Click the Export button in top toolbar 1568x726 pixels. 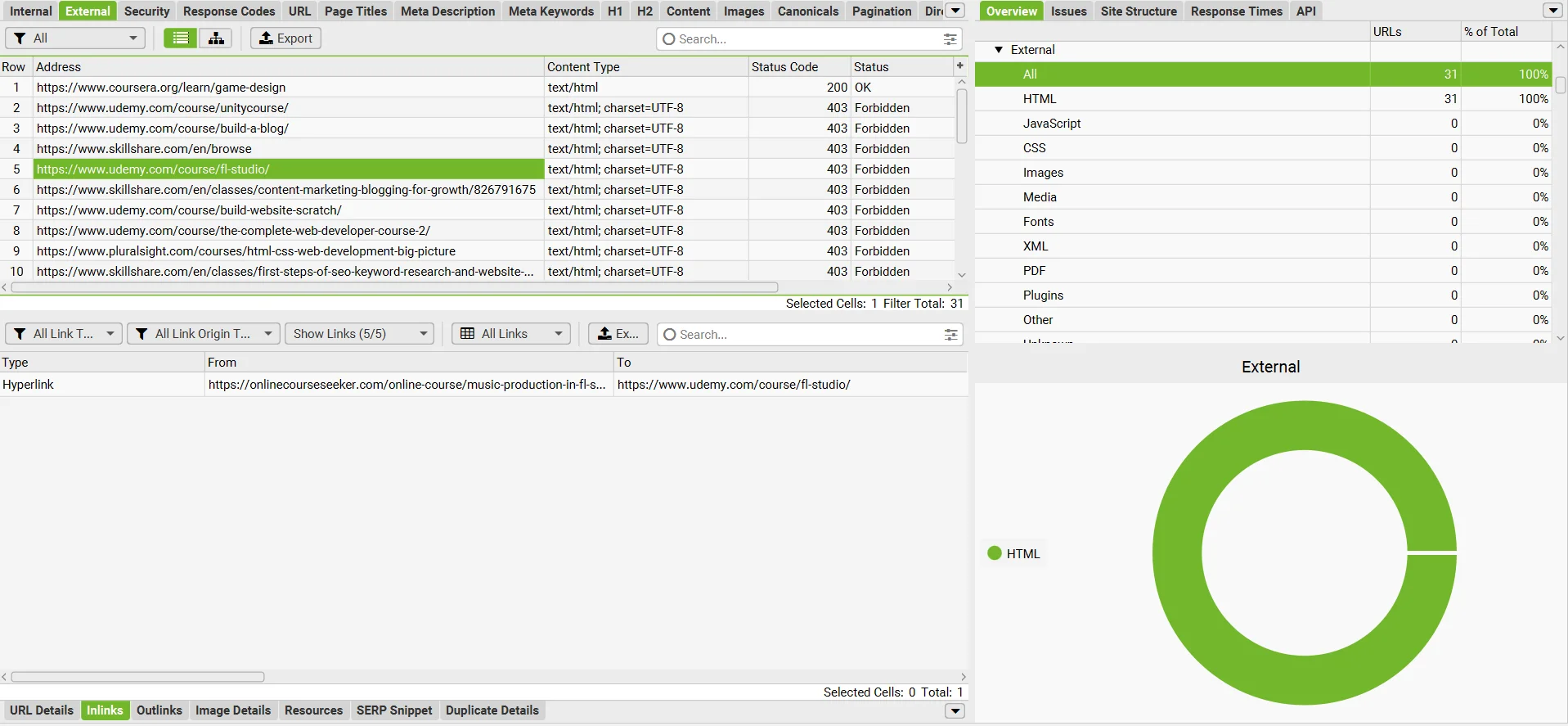(x=285, y=38)
